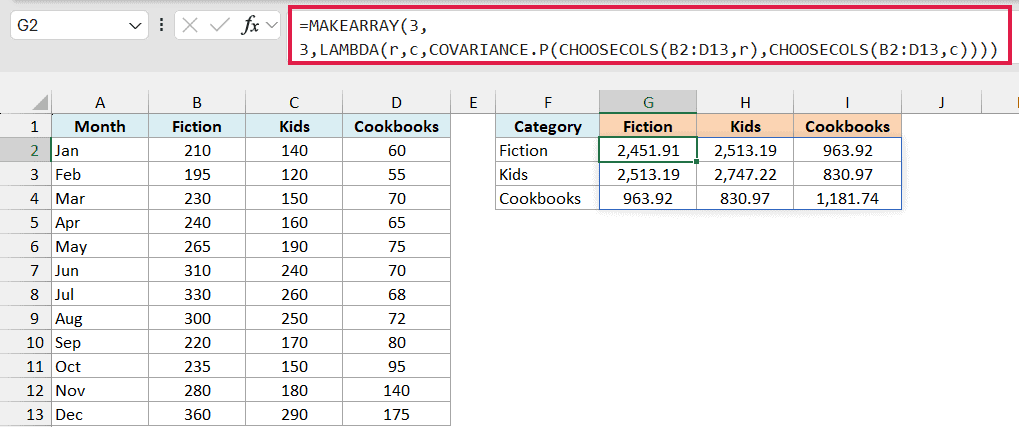Select column A header

(100, 102)
